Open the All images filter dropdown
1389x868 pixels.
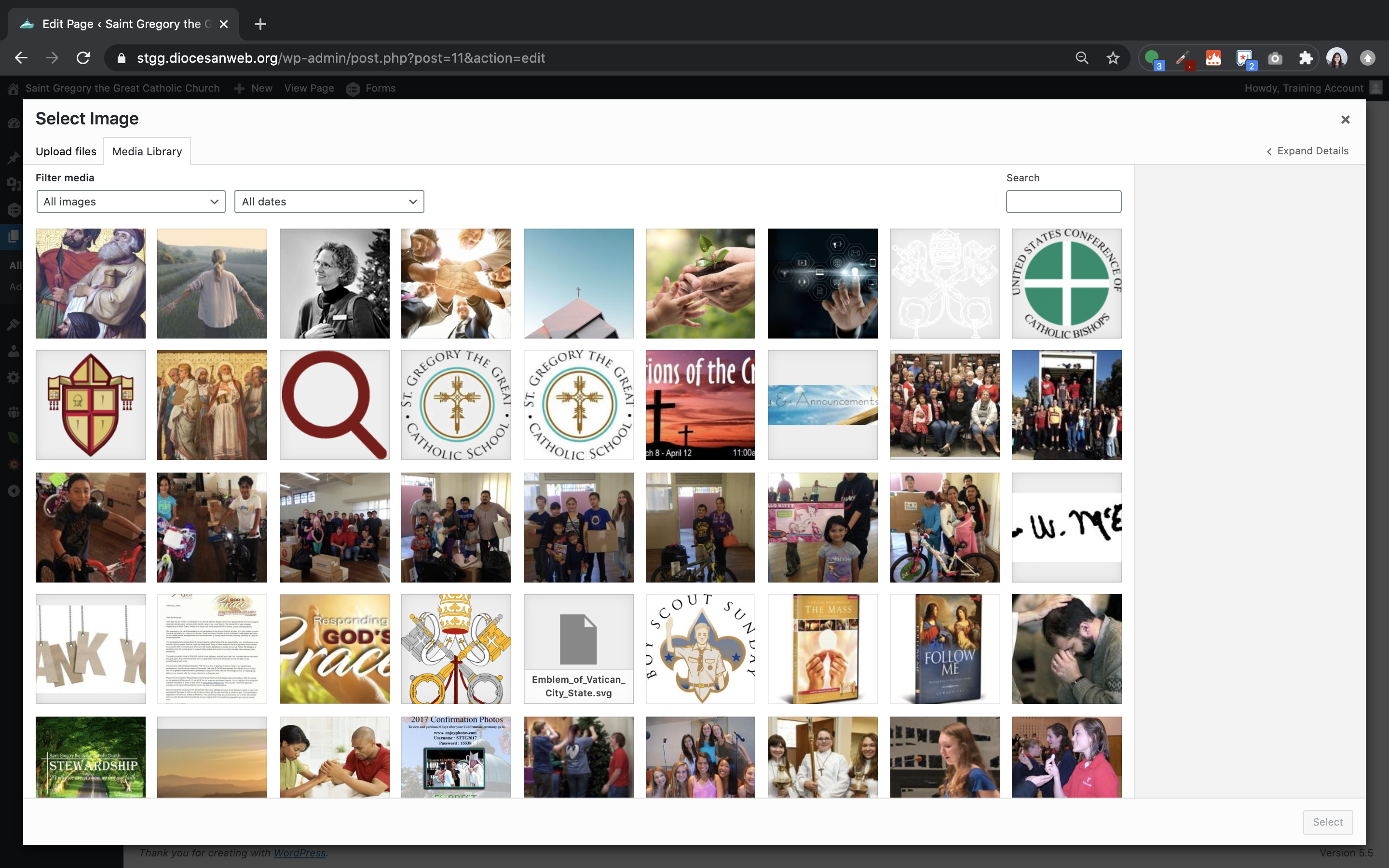(x=131, y=202)
